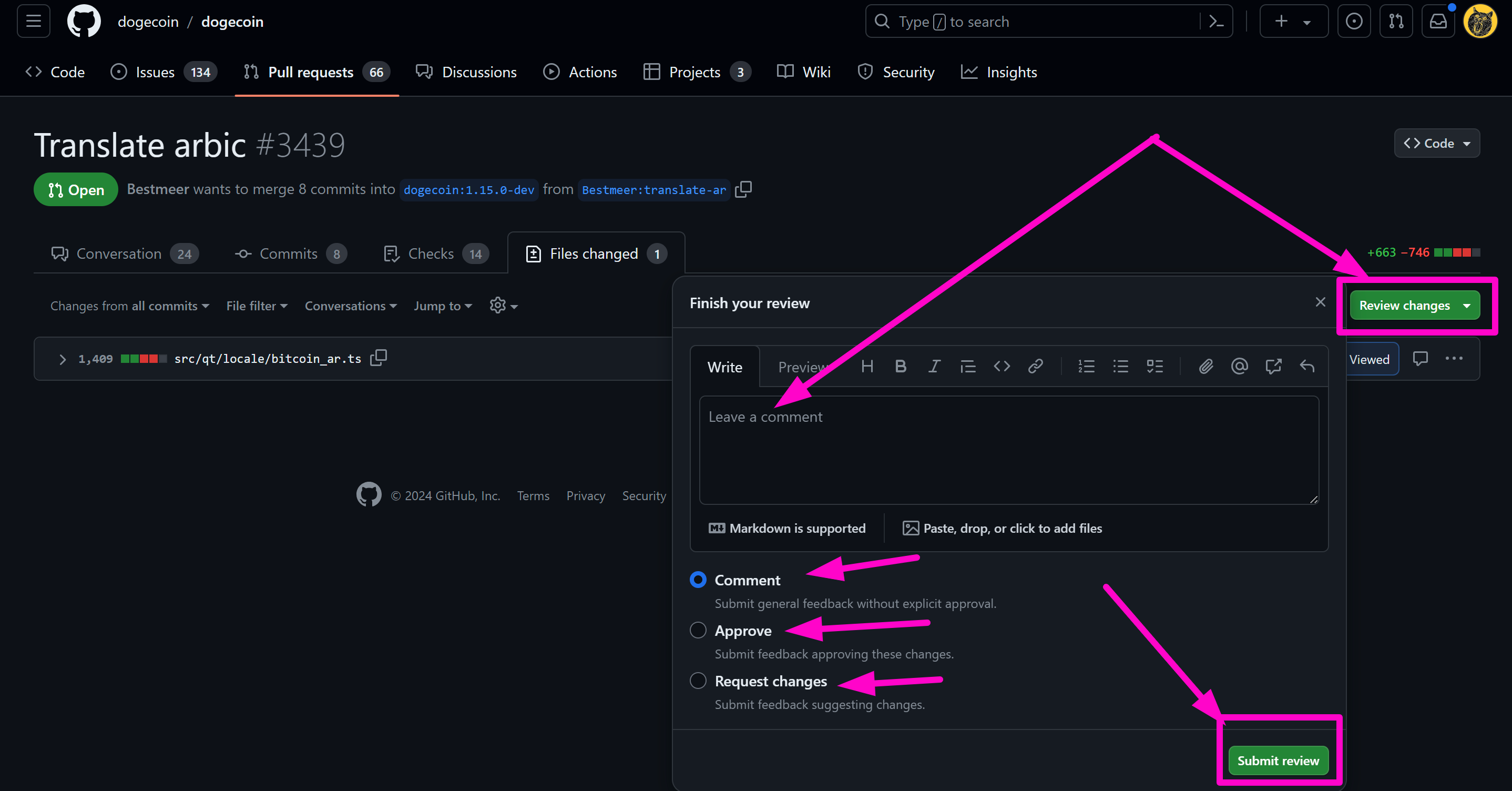Open the notifications inbox
Image resolution: width=1512 pixels, height=791 pixels.
1438,22
